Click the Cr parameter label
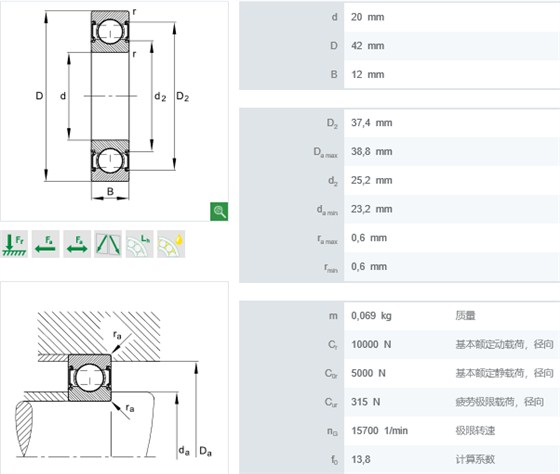Viewport: 560px width, 474px height. pos(332,345)
